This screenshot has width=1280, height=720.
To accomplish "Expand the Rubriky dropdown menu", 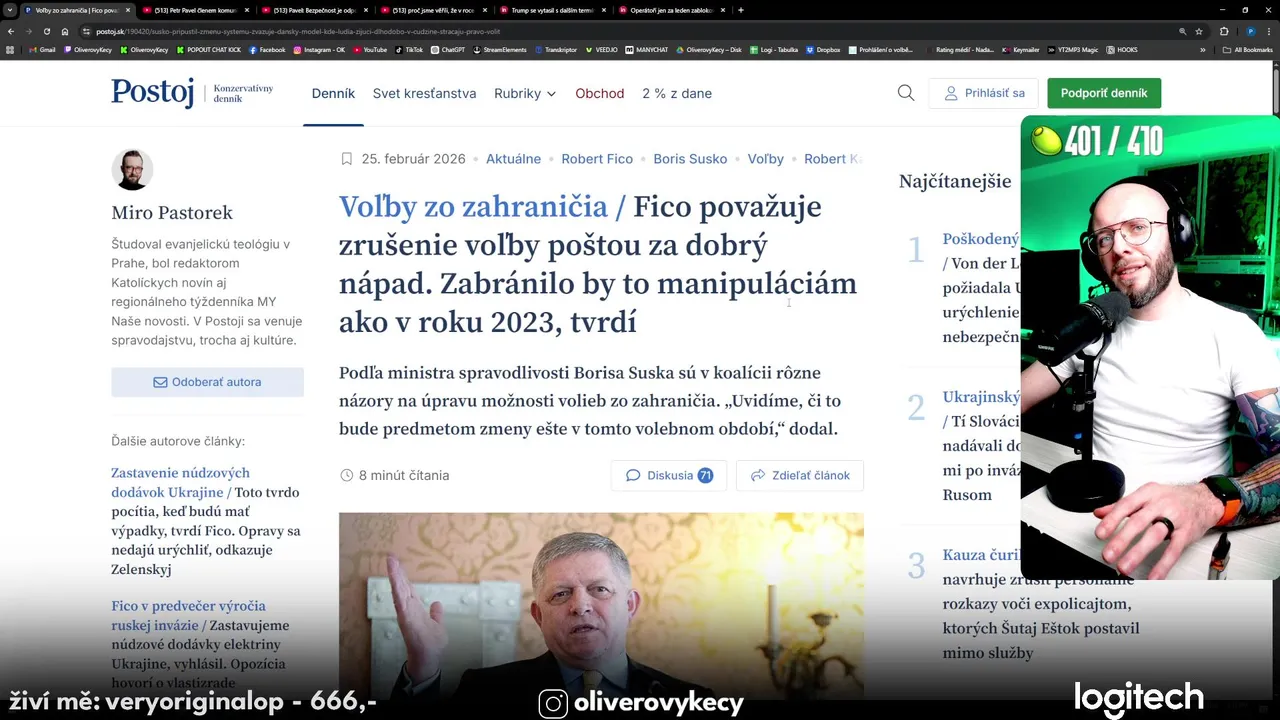I will coord(525,93).
